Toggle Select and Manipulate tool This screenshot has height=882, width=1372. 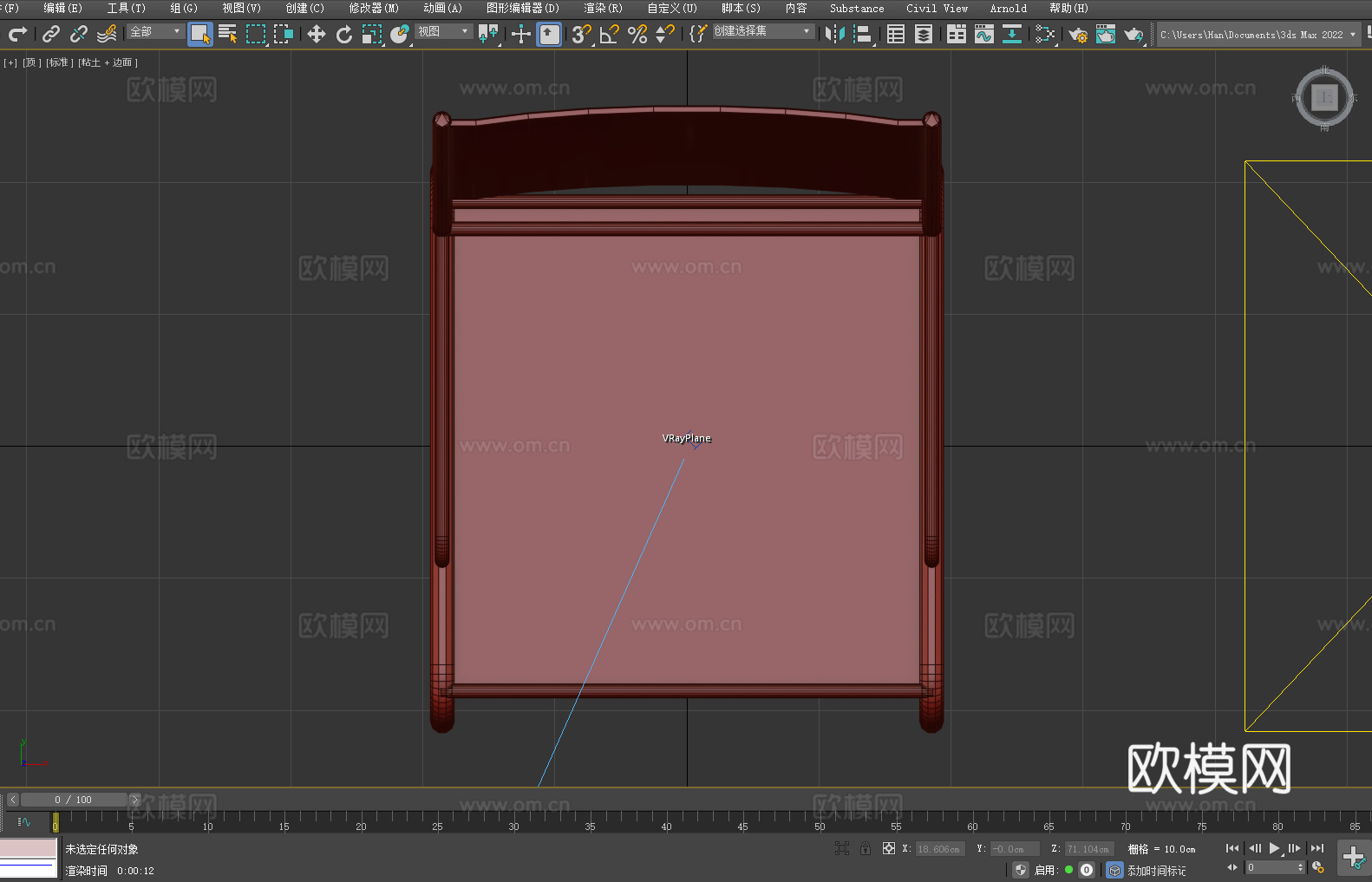click(521, 34)
